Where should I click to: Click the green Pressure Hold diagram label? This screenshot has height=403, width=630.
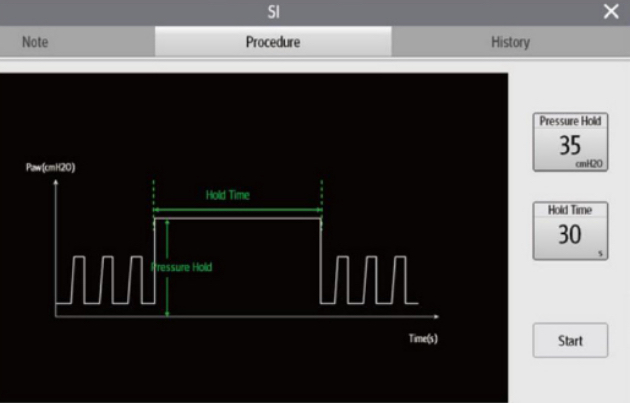click(182, 268)
